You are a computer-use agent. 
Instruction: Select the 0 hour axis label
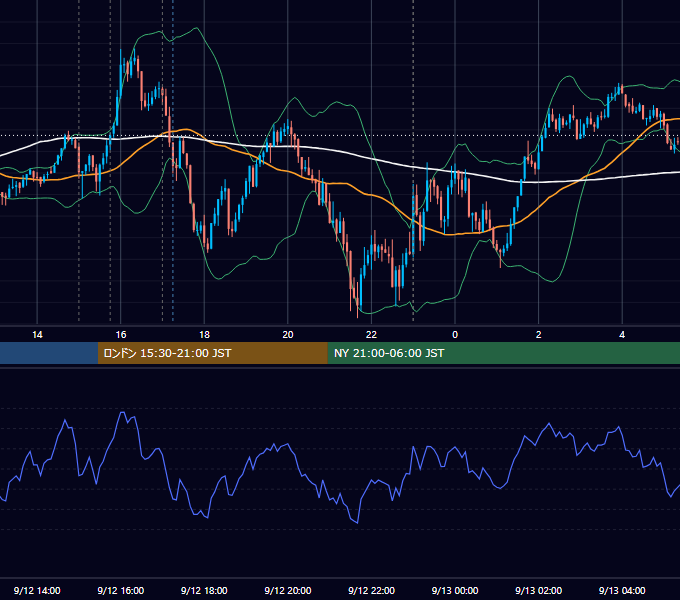coord(455,335)
